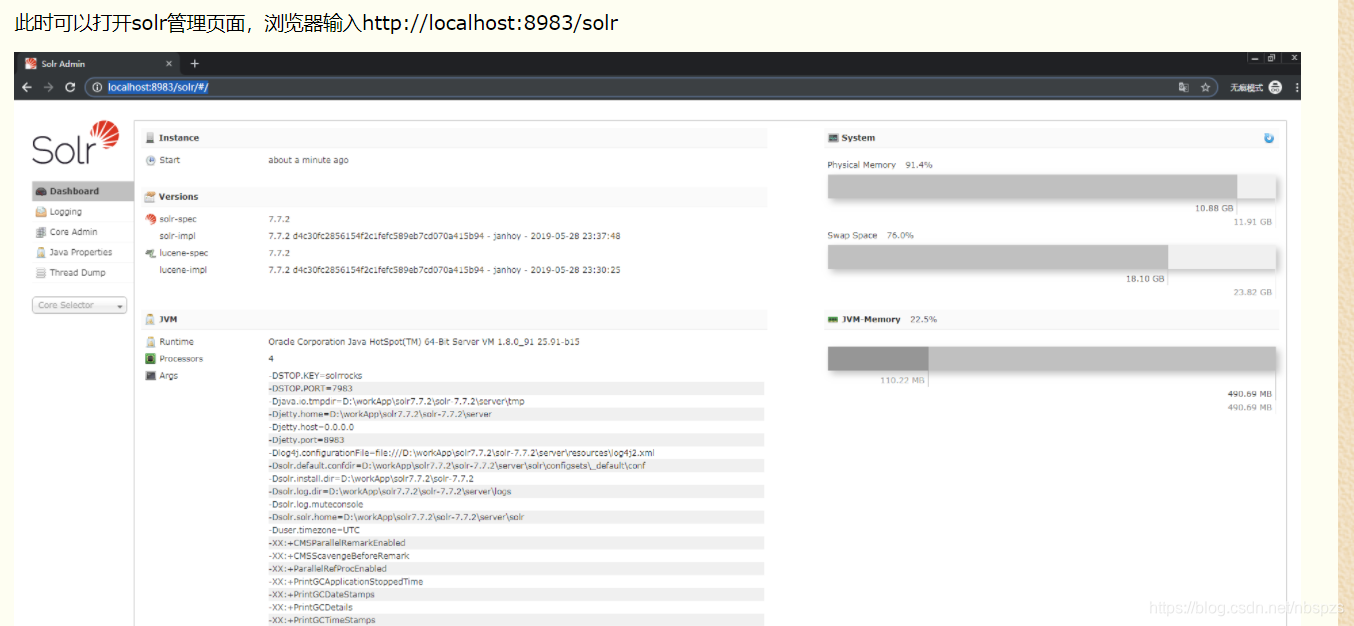Click the blog text mentioning http://localhost:8983/solr
This screenshot has height=626, width=1354.
[316, 22]
